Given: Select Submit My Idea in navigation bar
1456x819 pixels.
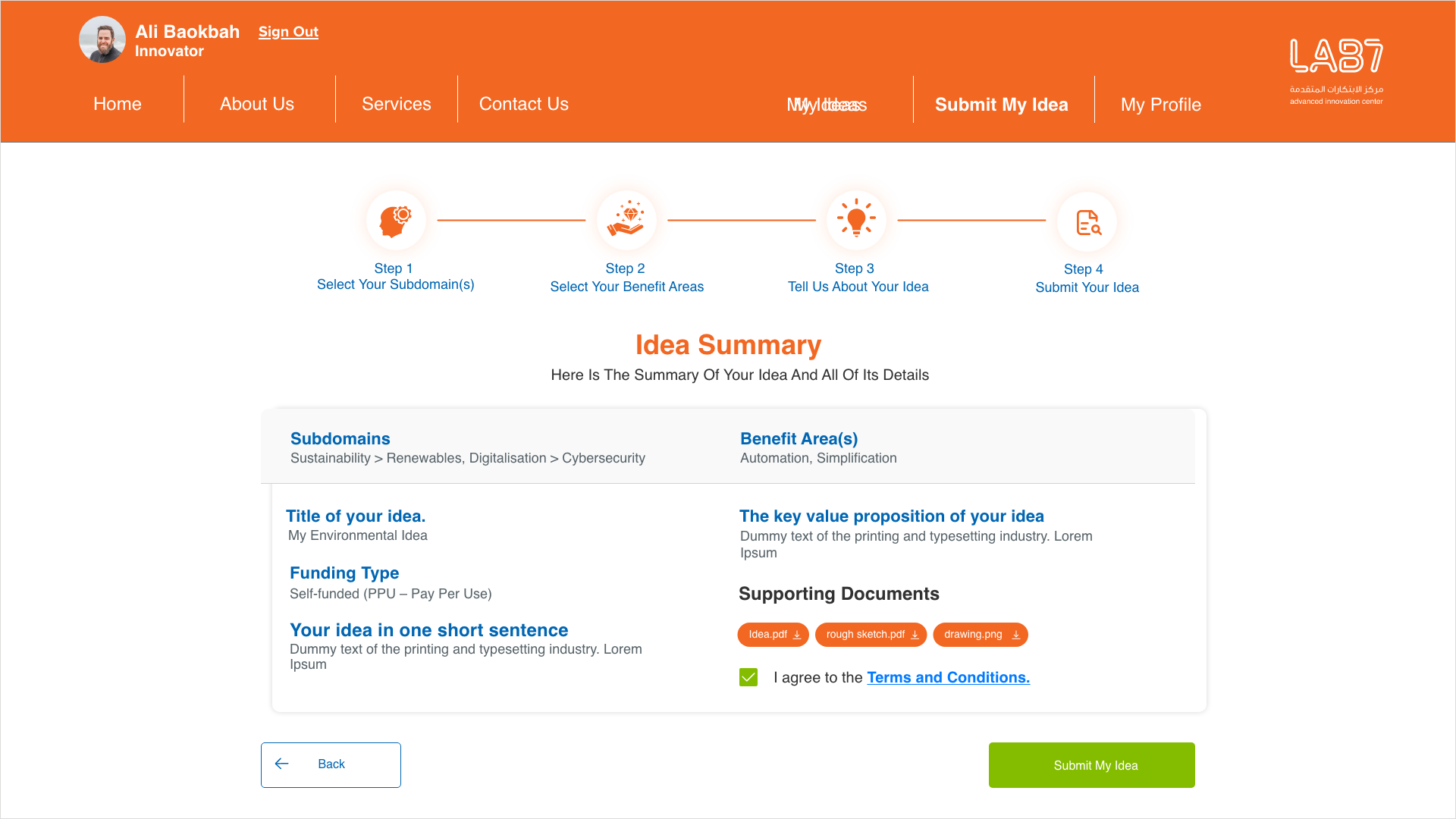Looking at the screenshot, I should click(x=1001, y=105).
